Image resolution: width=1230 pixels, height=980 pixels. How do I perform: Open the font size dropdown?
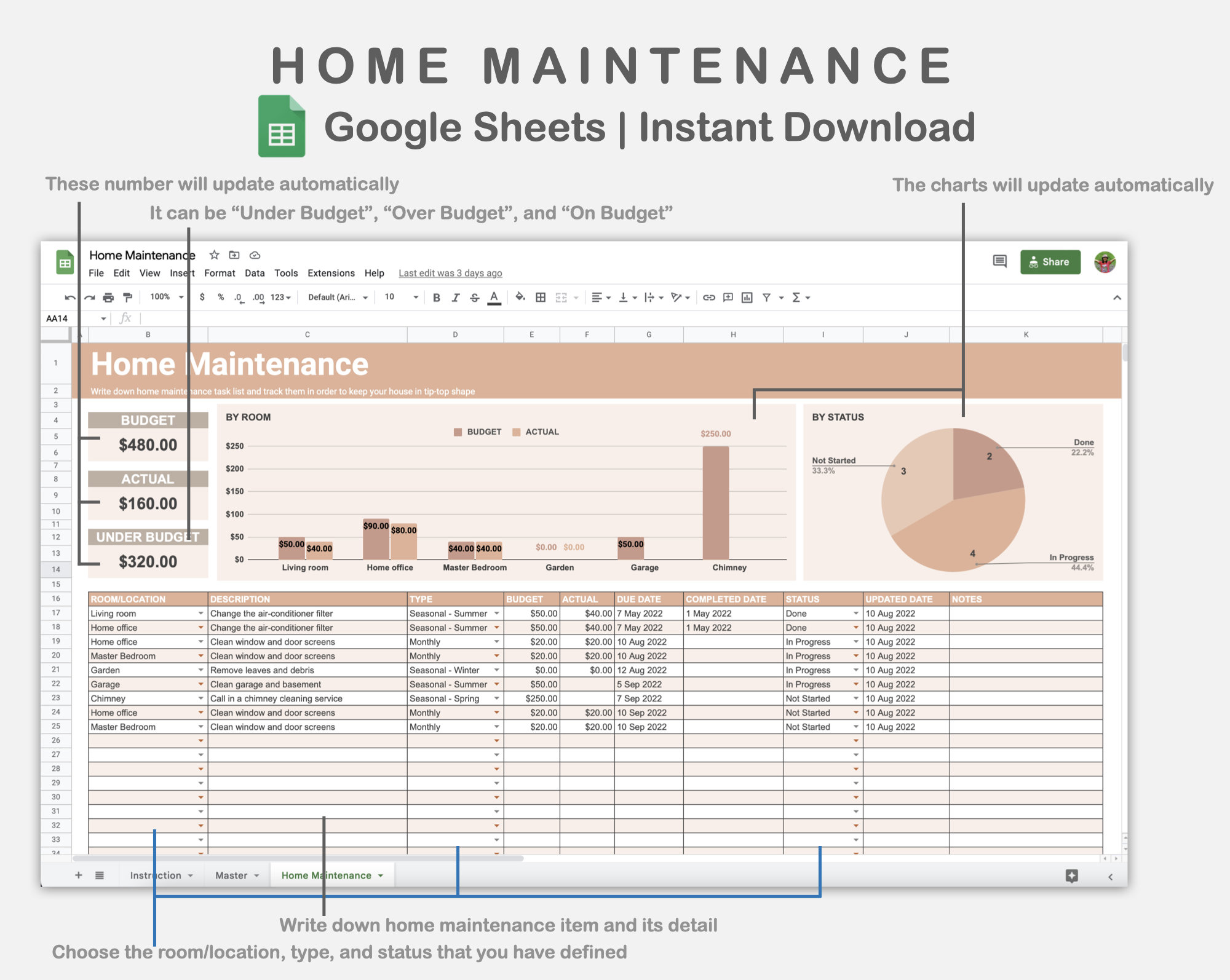click(399, 298)
